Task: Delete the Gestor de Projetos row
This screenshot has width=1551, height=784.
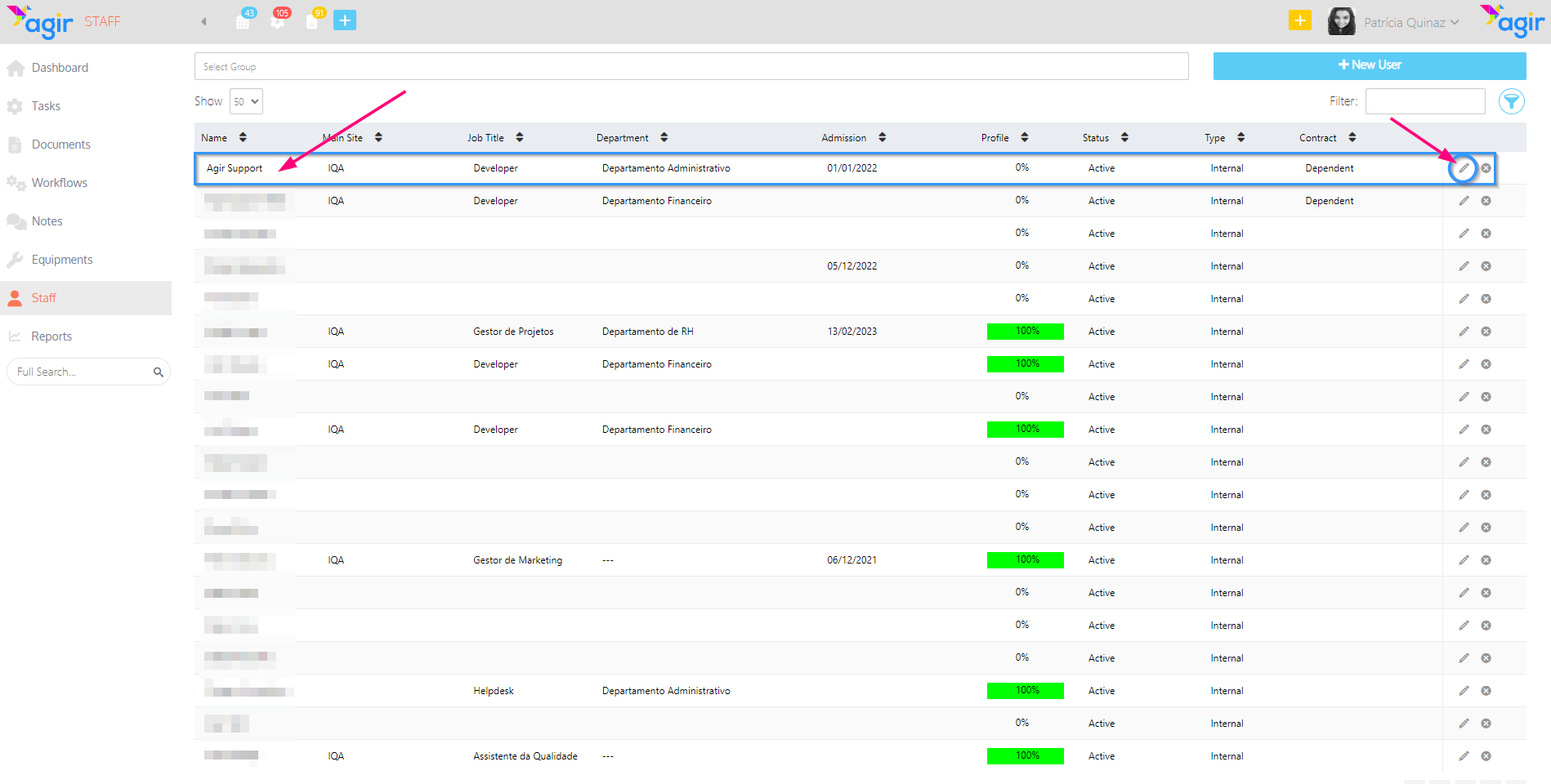Action: coord(1486,332)
